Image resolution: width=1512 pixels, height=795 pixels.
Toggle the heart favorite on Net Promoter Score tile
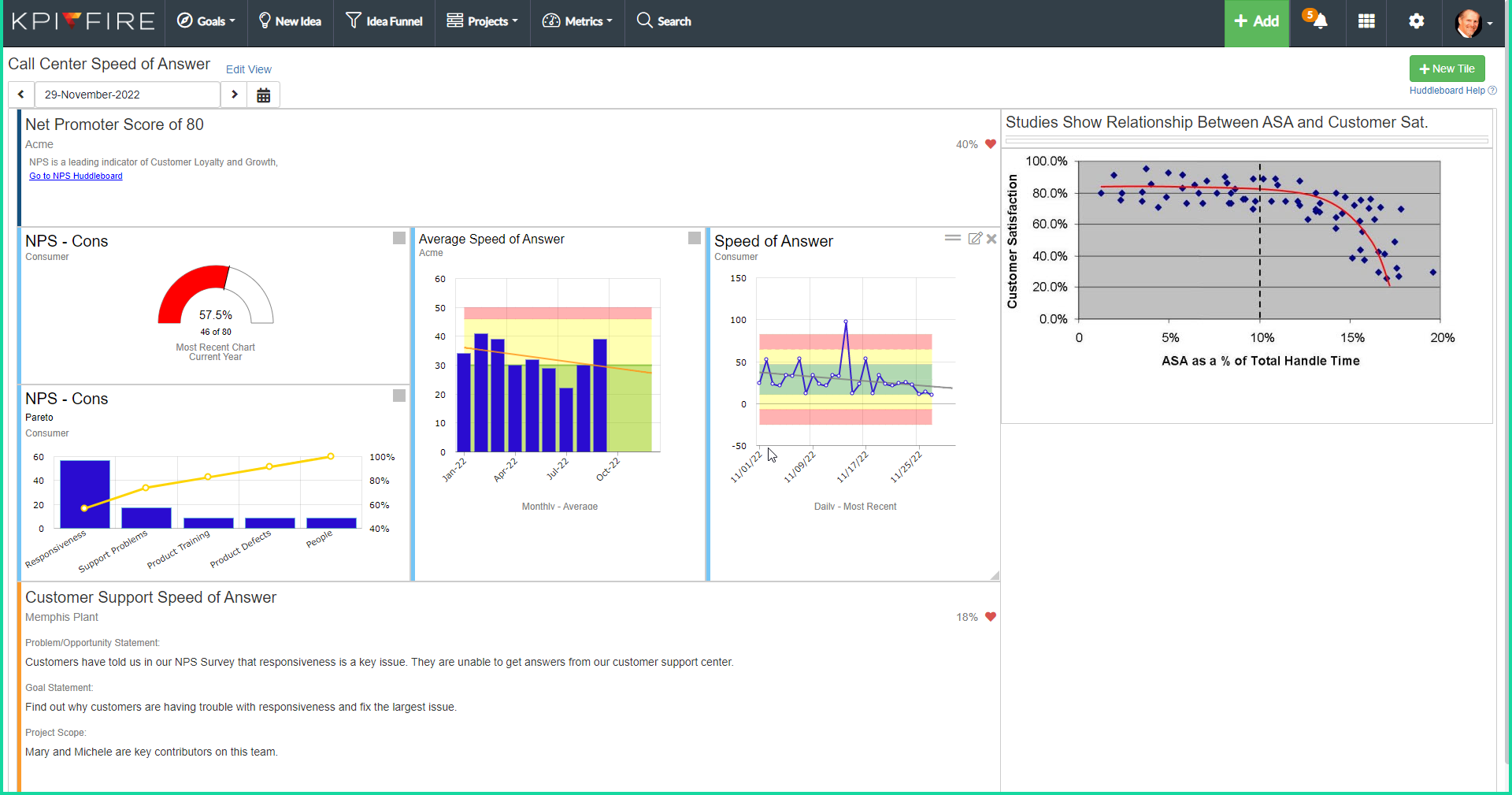(990, 144)
